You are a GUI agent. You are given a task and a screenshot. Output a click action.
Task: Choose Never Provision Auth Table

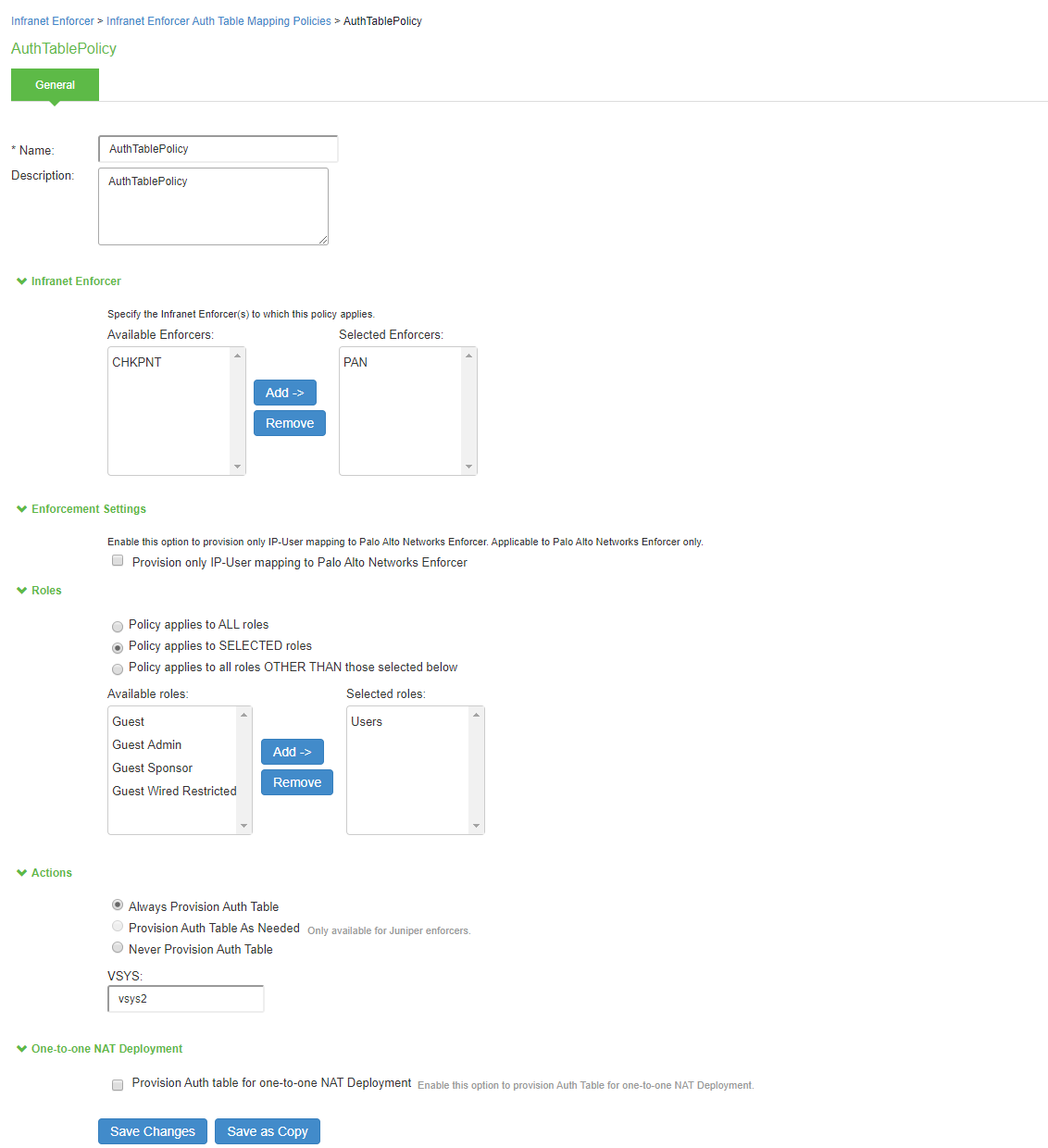(118, 947)
